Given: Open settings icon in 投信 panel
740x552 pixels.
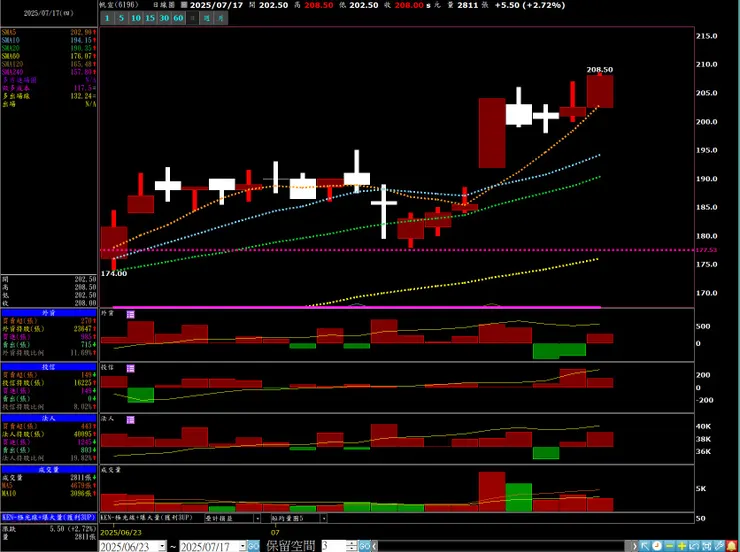Looking at the screenshot, I should coord(131,368).
